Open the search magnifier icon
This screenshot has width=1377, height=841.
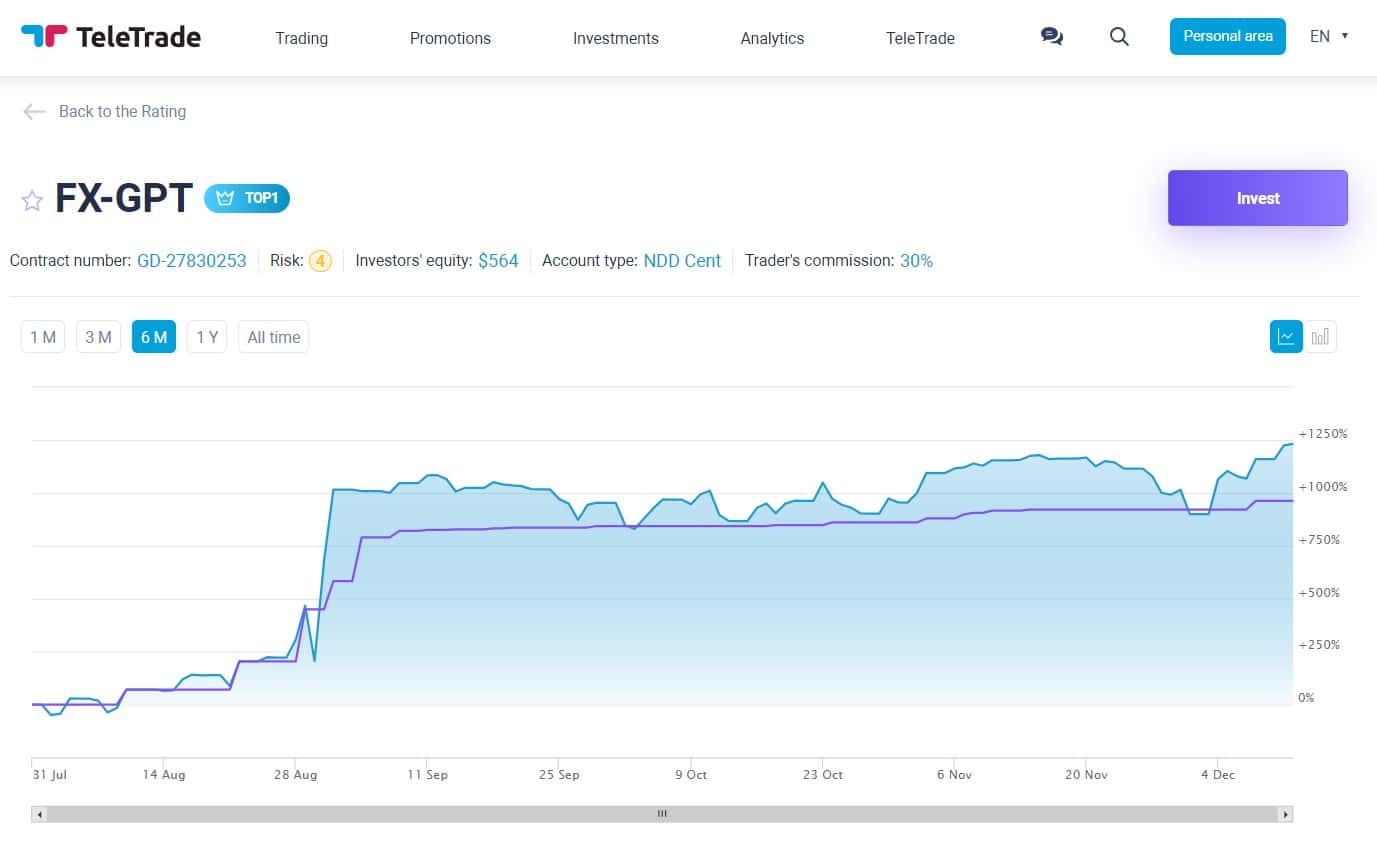tap(1119, 37)
